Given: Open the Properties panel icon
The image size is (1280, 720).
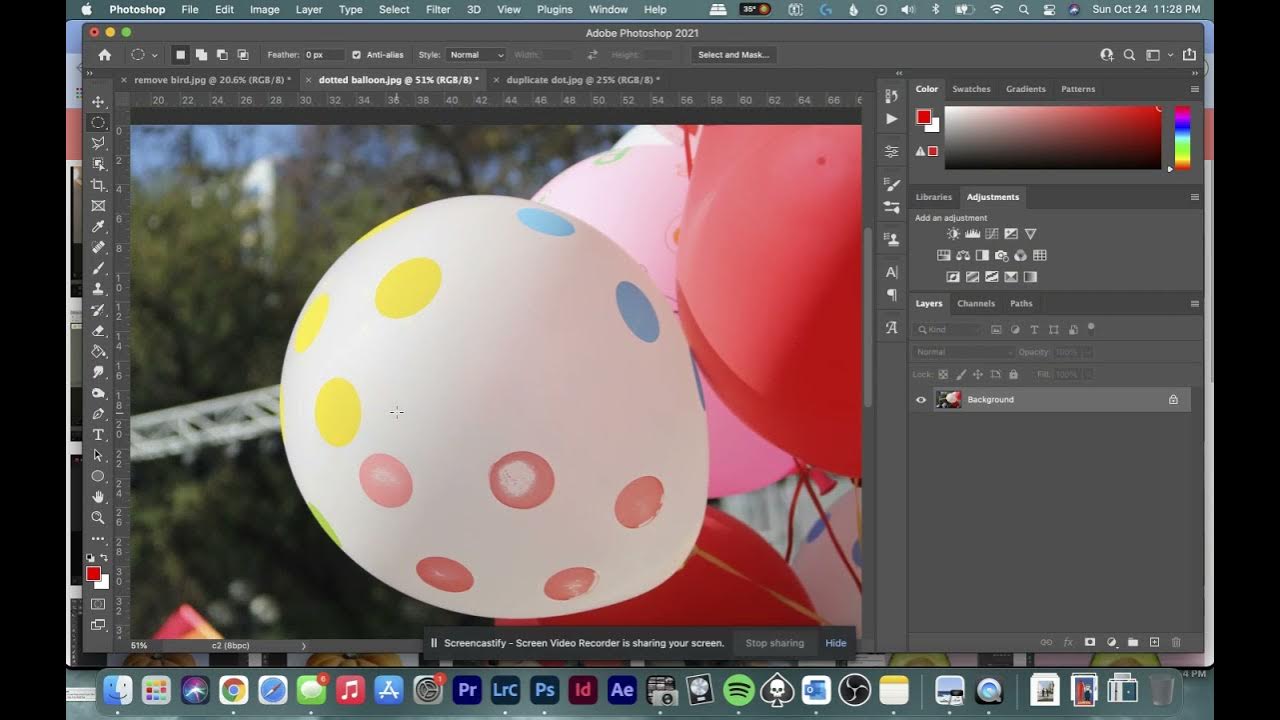Looking at the screenshot, I should coord(891,151).
